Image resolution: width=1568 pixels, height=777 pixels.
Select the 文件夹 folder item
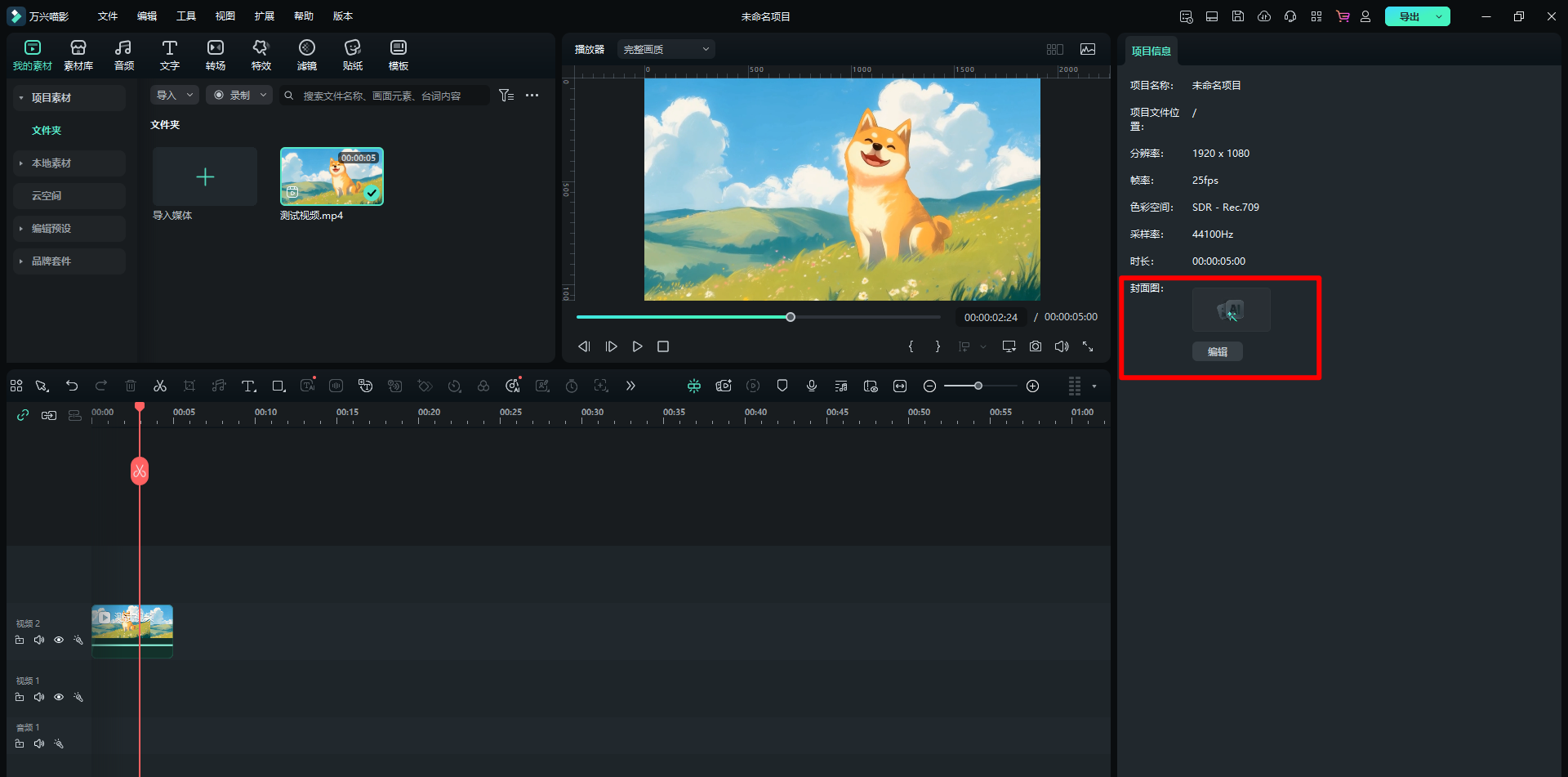click(x=47, y=131)
